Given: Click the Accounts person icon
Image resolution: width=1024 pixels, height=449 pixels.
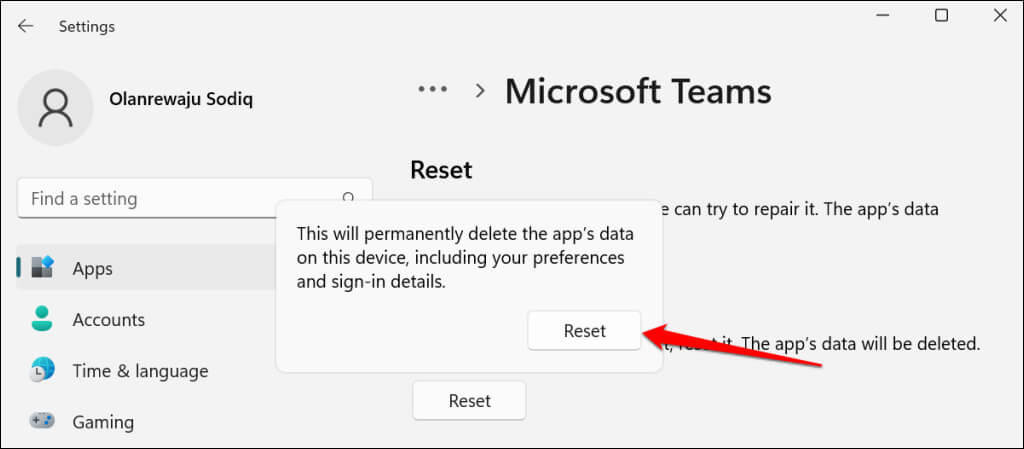Looking at the screenshot, I should (x=42, y=319).
